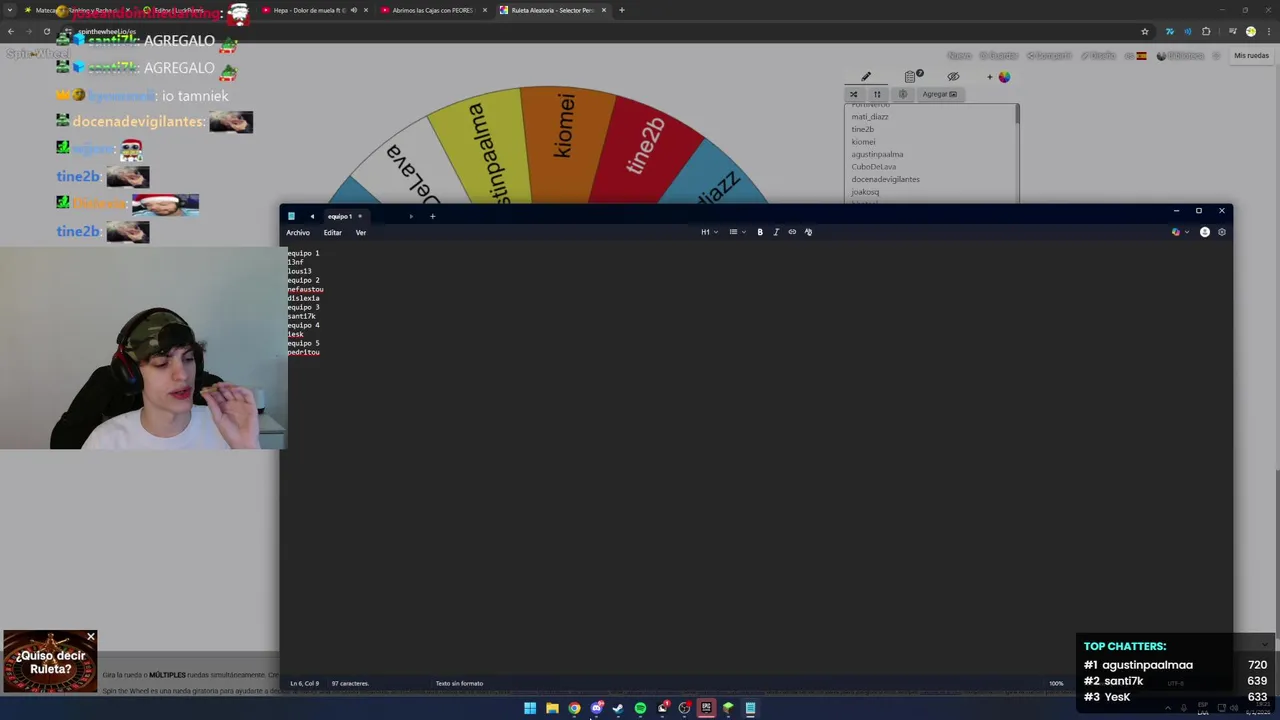Switch to 'Abrimos las Cajas' browser tab
The height and width of the screenshot is (720, 1280).
point(432,10)
